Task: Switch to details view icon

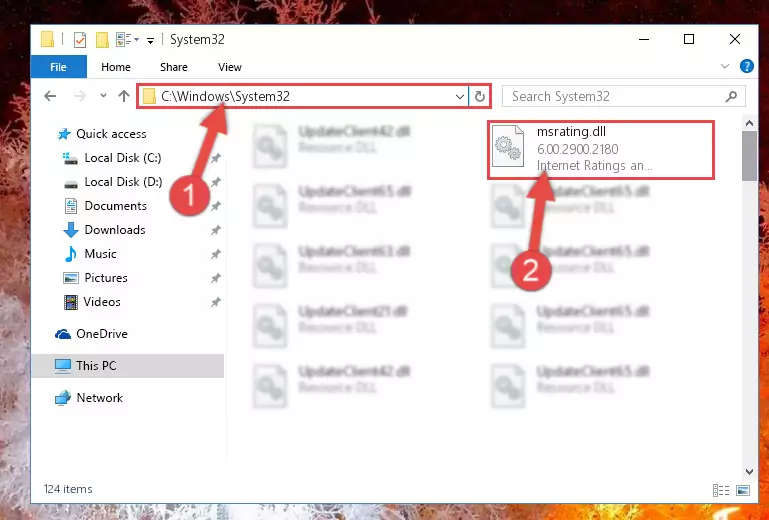Action: click(720, 490)
